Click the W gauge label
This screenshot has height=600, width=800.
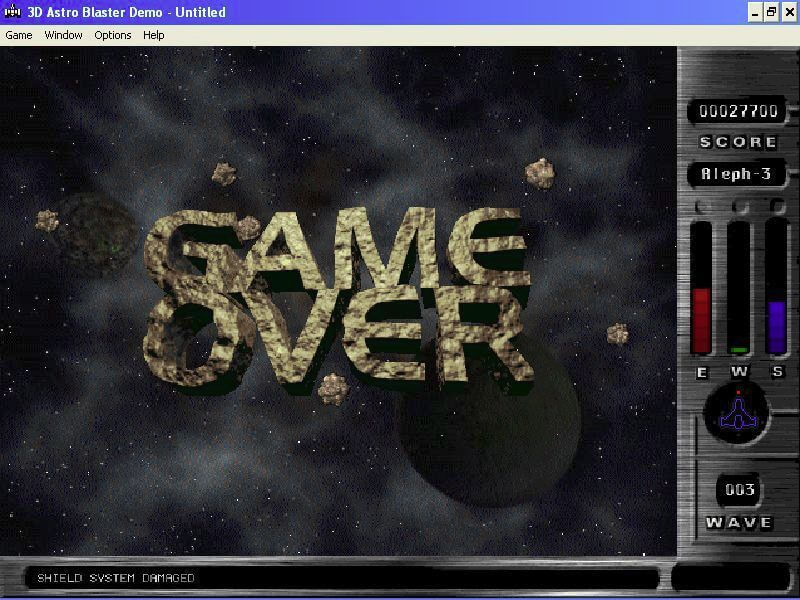click(739, 372)
